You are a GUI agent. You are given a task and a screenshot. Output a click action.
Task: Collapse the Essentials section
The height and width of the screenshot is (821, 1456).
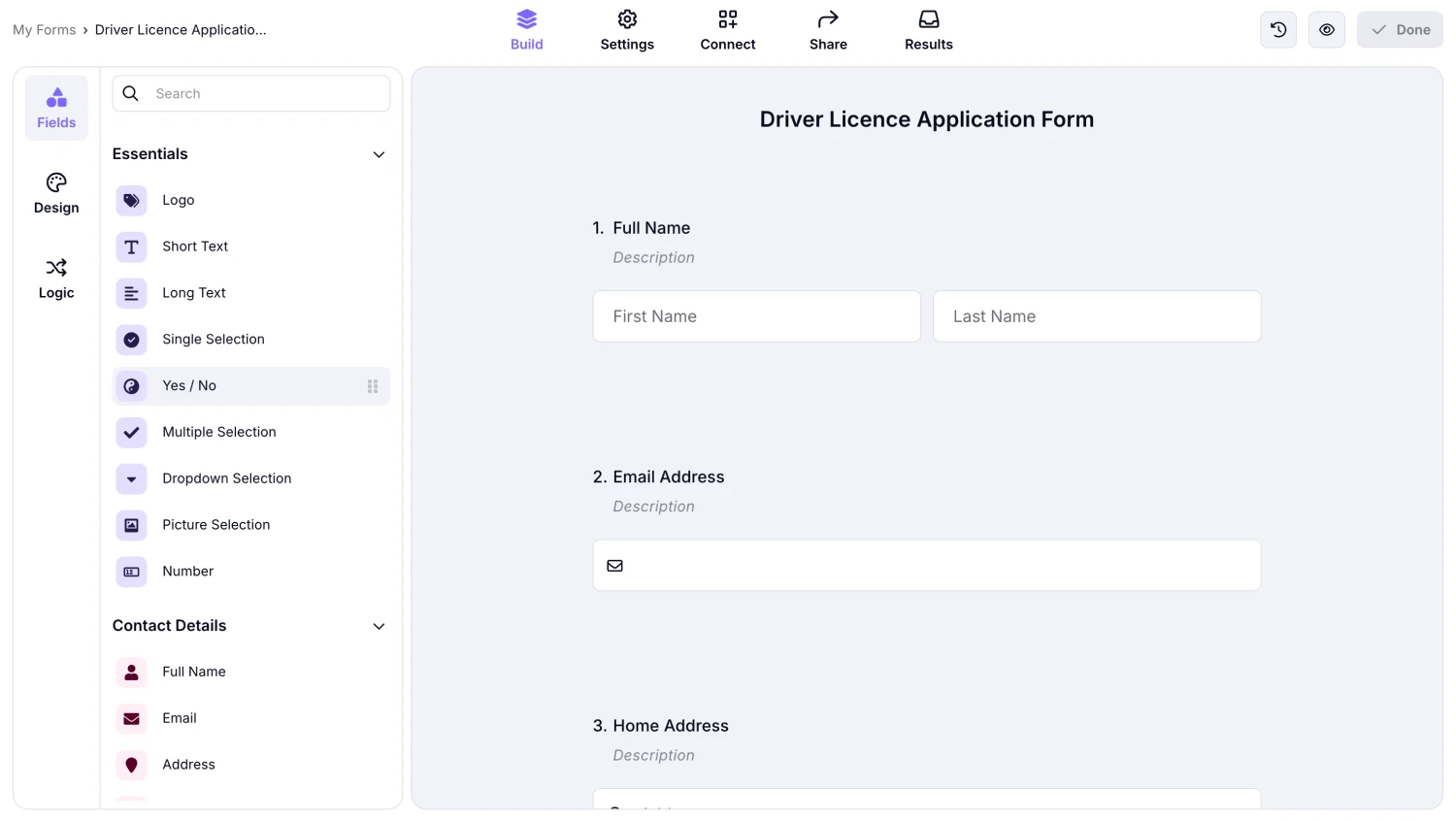click(x=379, y=154)
